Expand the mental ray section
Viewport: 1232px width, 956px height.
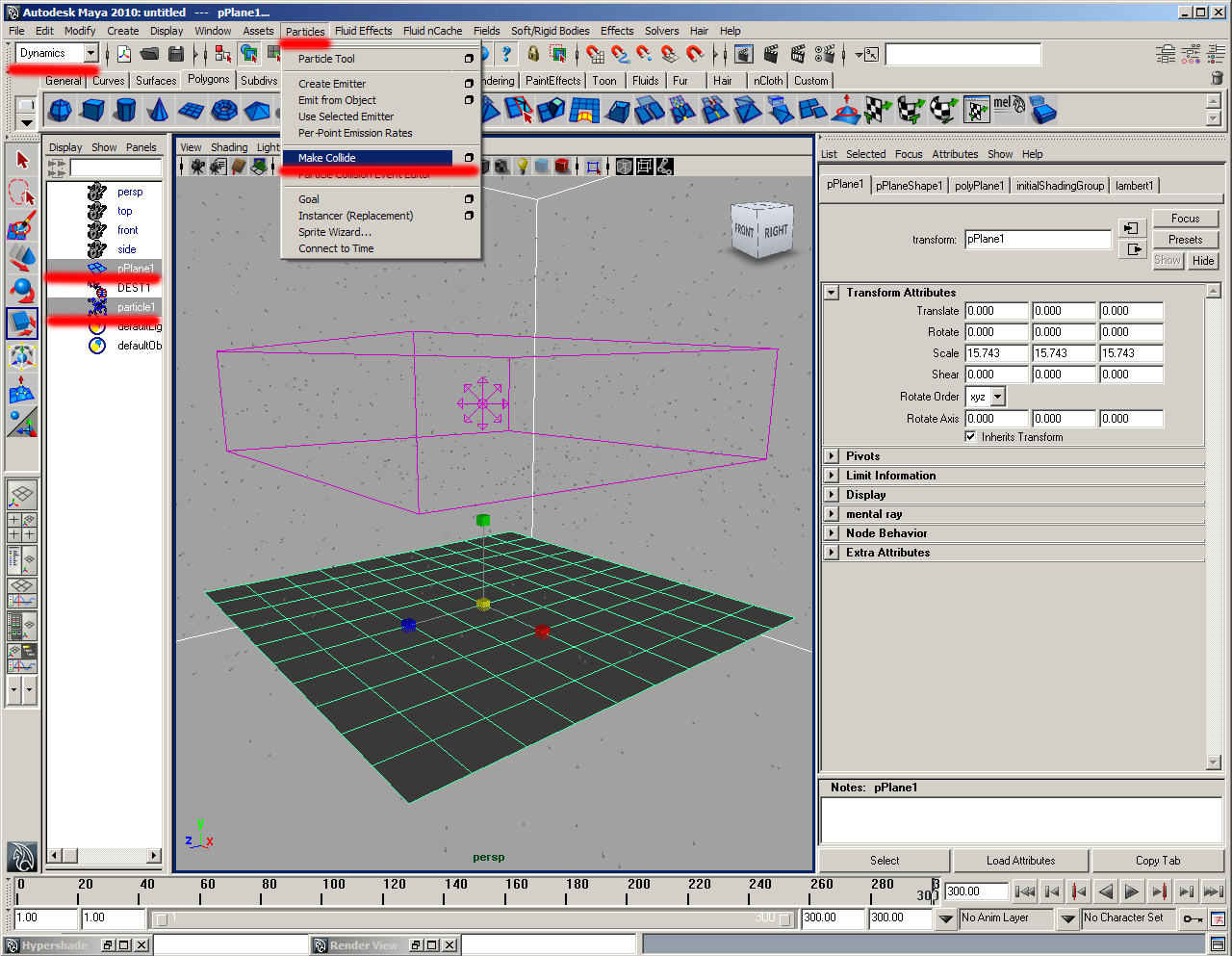pyautogui.click(x=832, y=514)
